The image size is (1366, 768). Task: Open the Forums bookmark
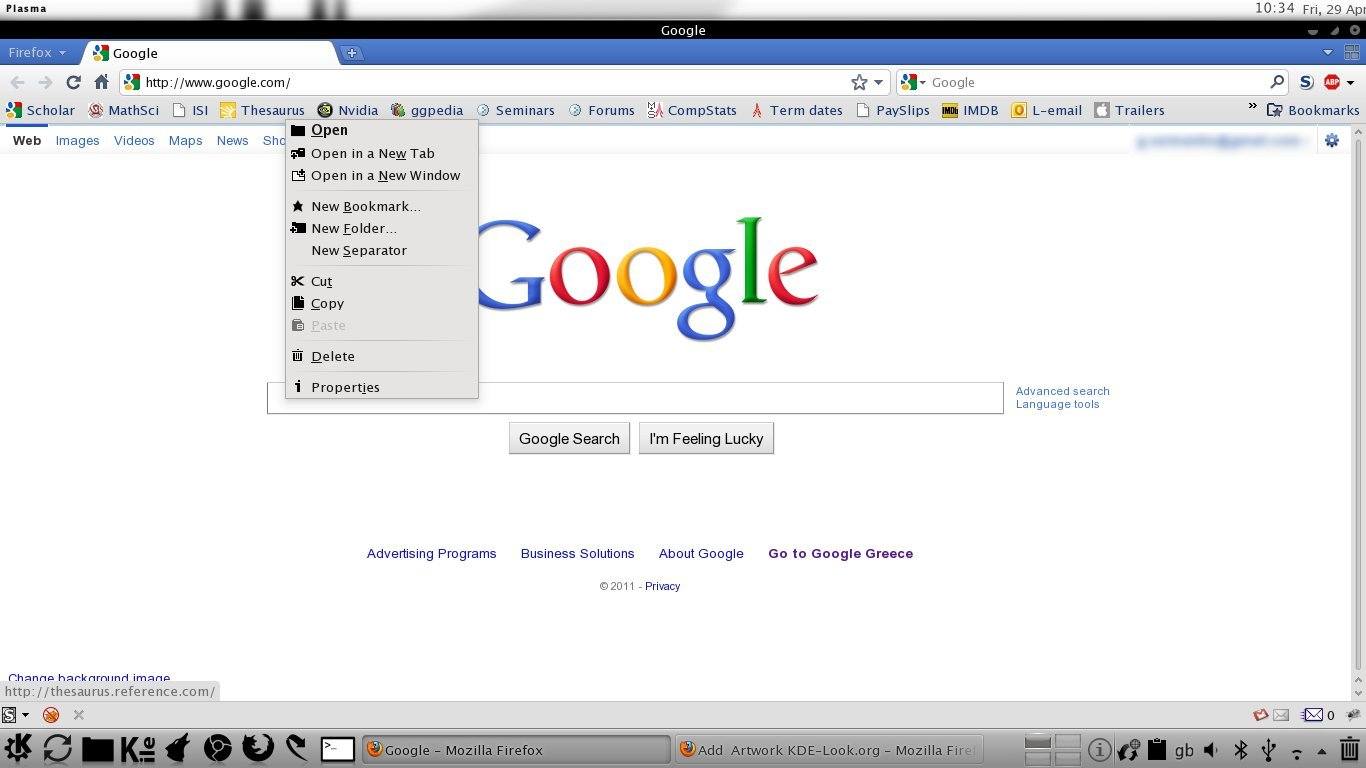pos(601,110)
